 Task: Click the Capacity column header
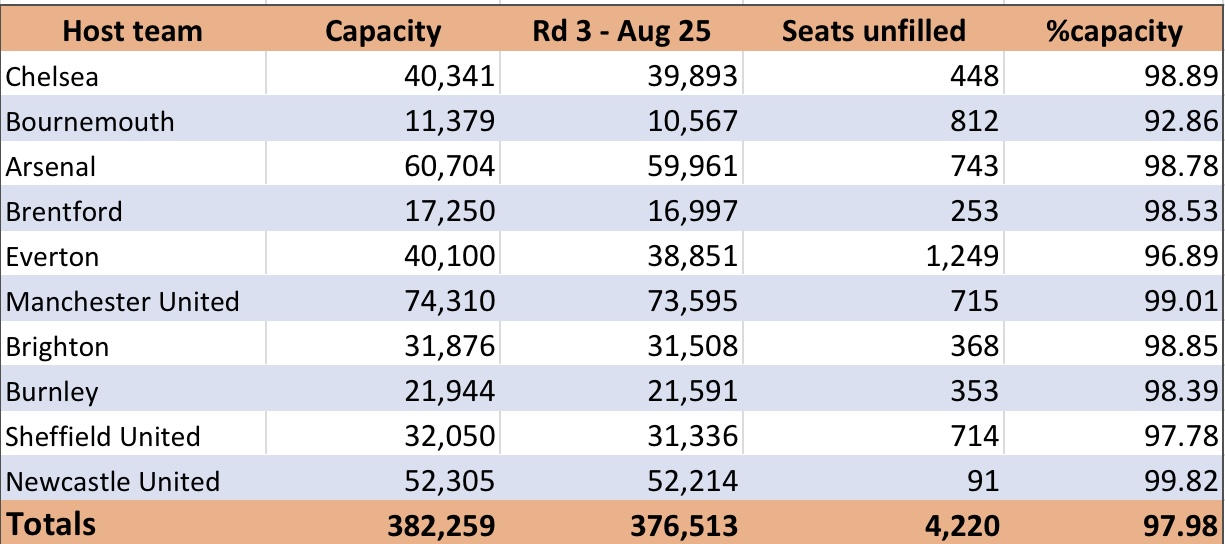pos(383,32)
